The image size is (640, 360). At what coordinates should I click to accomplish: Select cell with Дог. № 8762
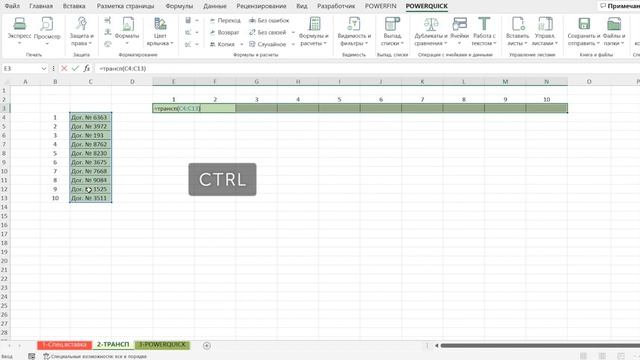[90, 144]
